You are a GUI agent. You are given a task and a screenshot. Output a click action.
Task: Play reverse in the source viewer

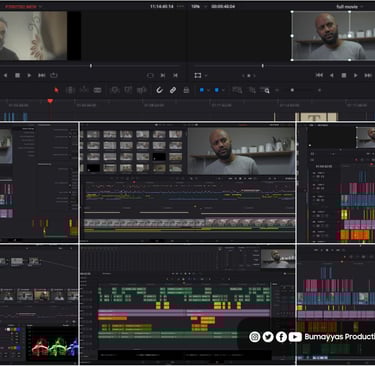pos(5,76)
